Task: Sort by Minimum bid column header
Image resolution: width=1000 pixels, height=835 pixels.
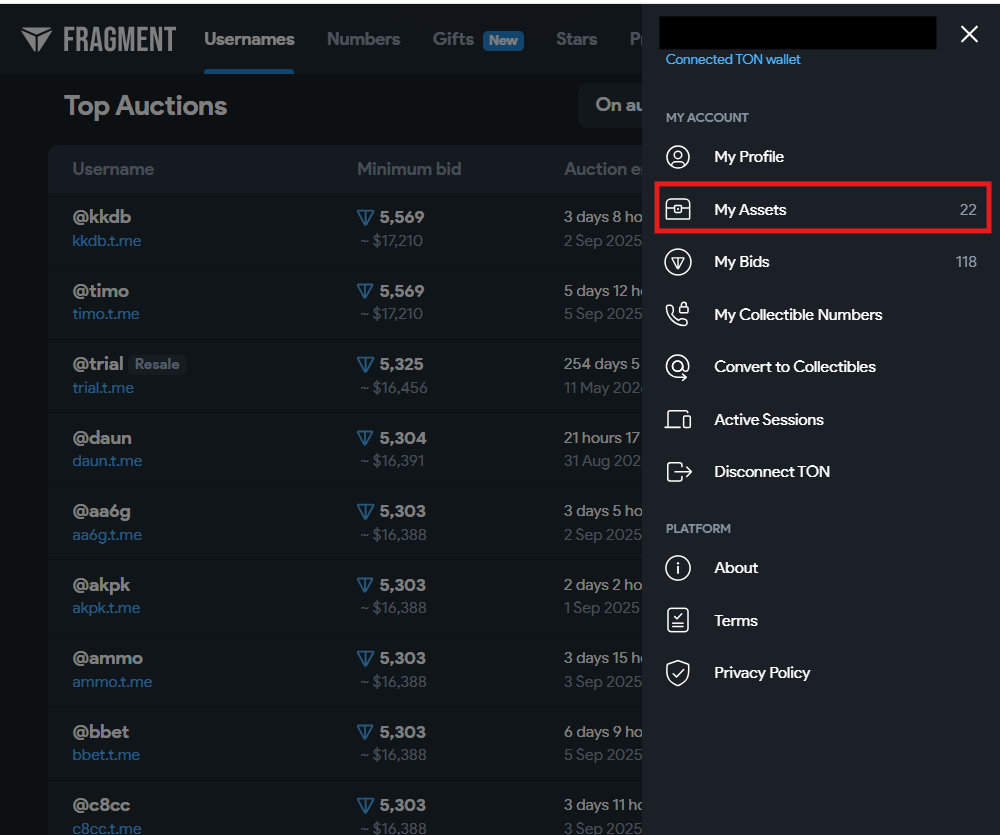Action: click(x=409, y=169)
